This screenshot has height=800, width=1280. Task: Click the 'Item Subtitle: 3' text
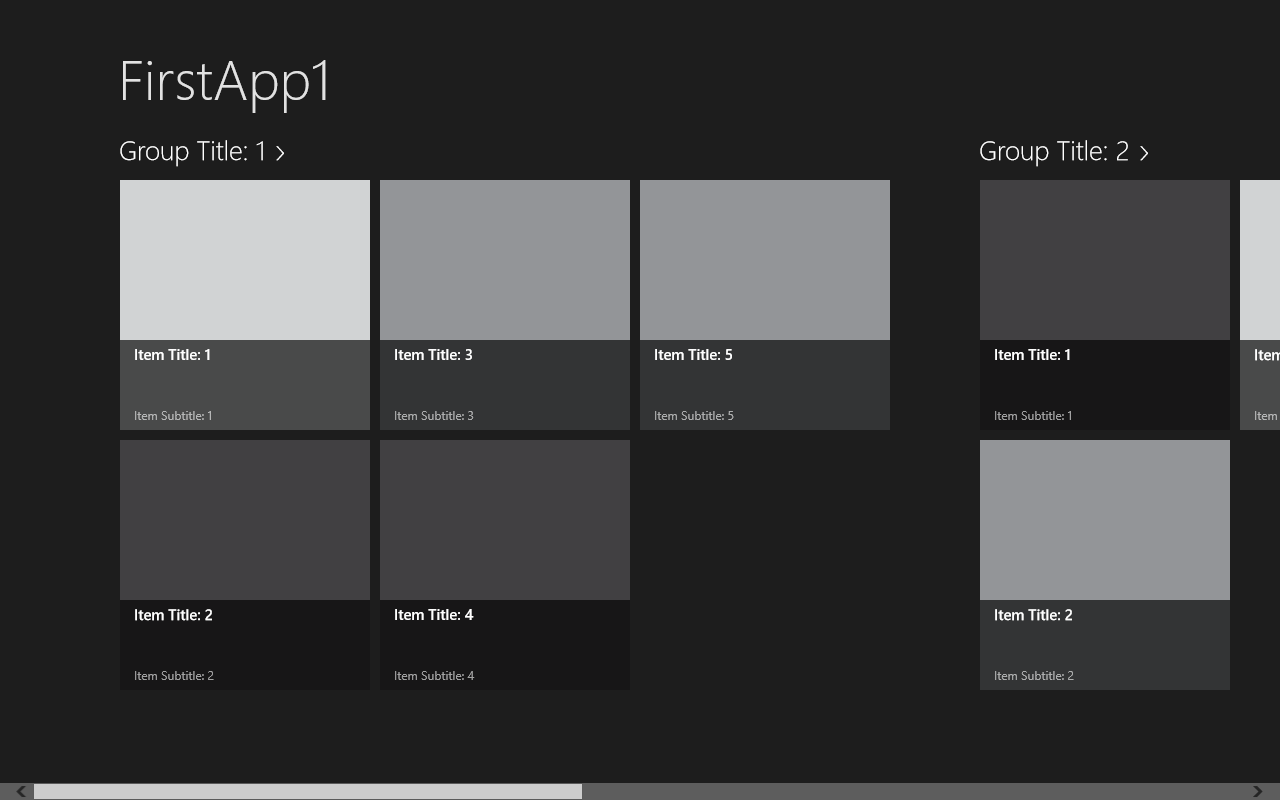point(434,416)
